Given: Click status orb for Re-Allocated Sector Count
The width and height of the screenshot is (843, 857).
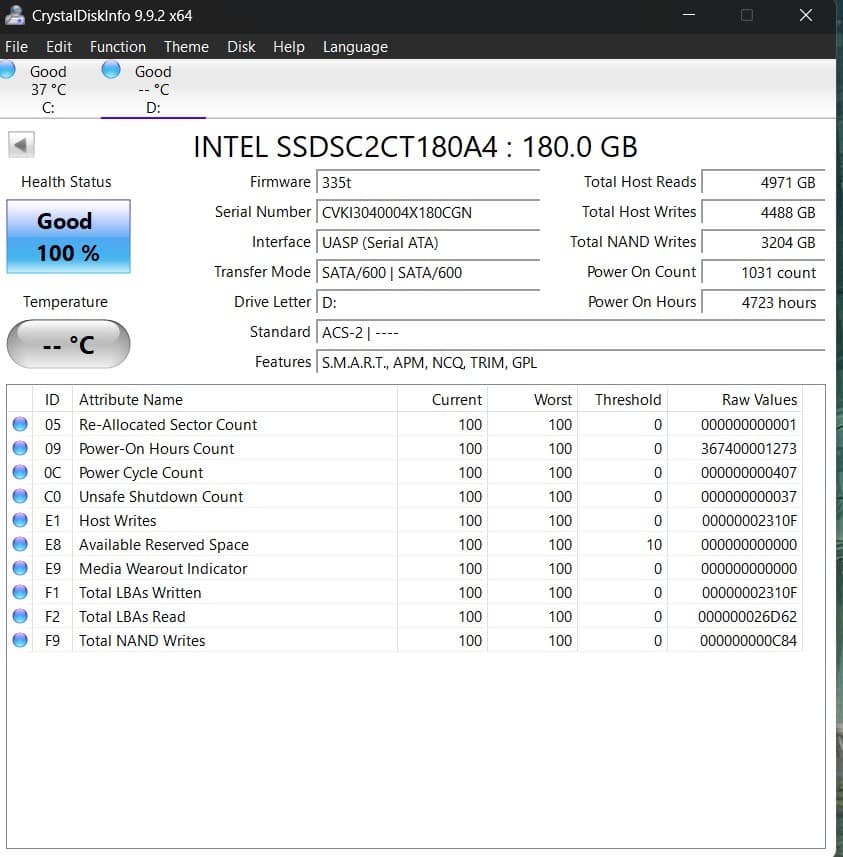Looking at the screenshot, I should (20, 424).
